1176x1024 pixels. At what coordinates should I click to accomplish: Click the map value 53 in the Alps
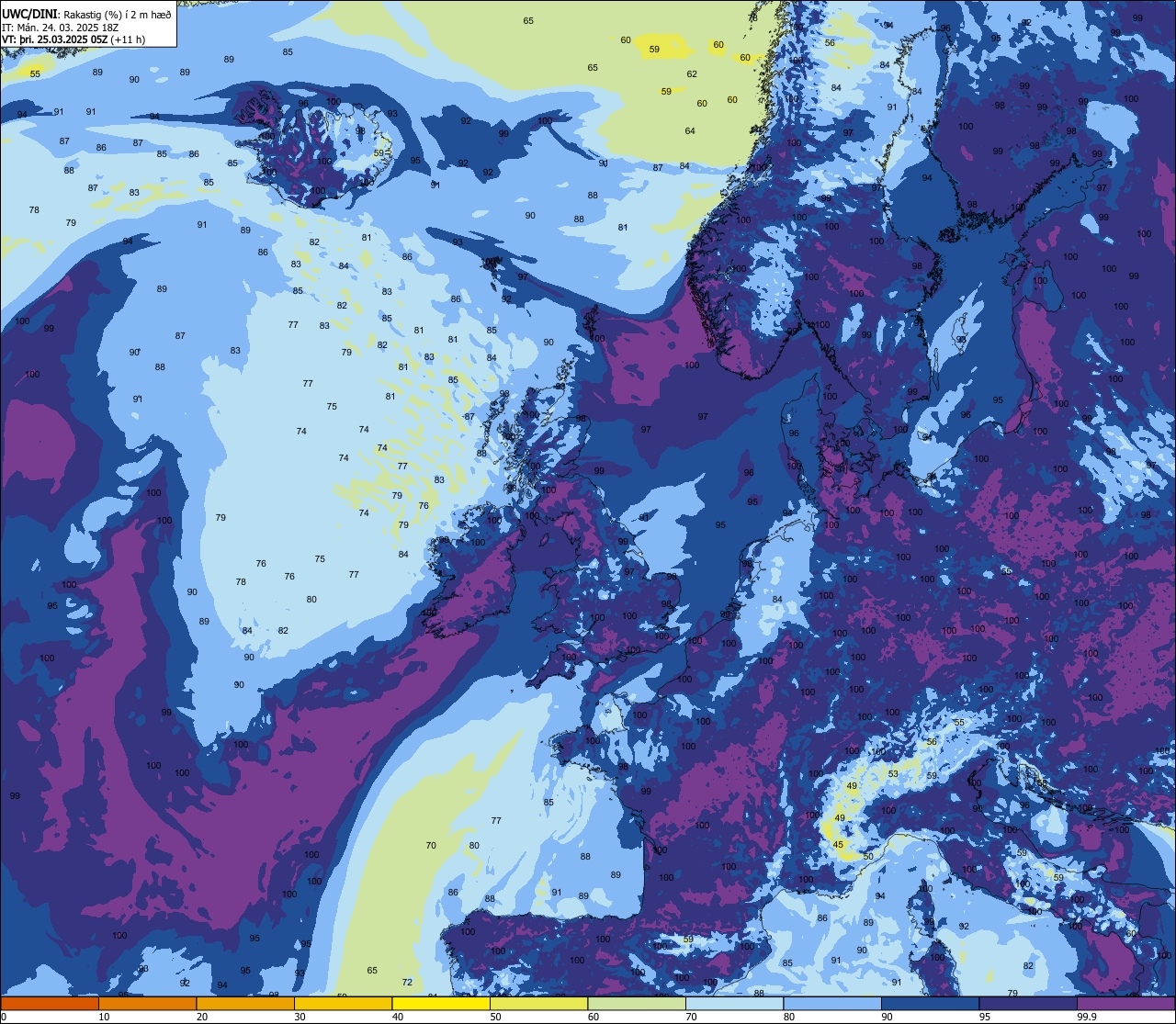pos(893,774)
